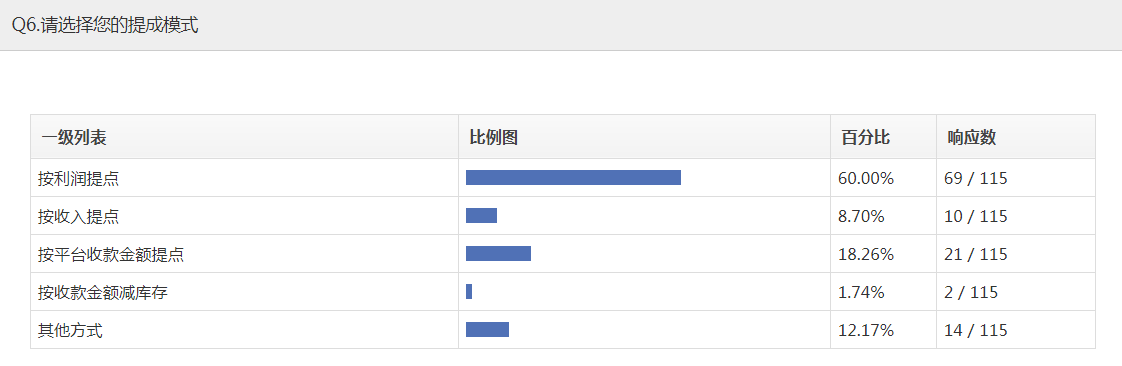
Task: Click the Q6 question title header
Action: coord(105,26)
